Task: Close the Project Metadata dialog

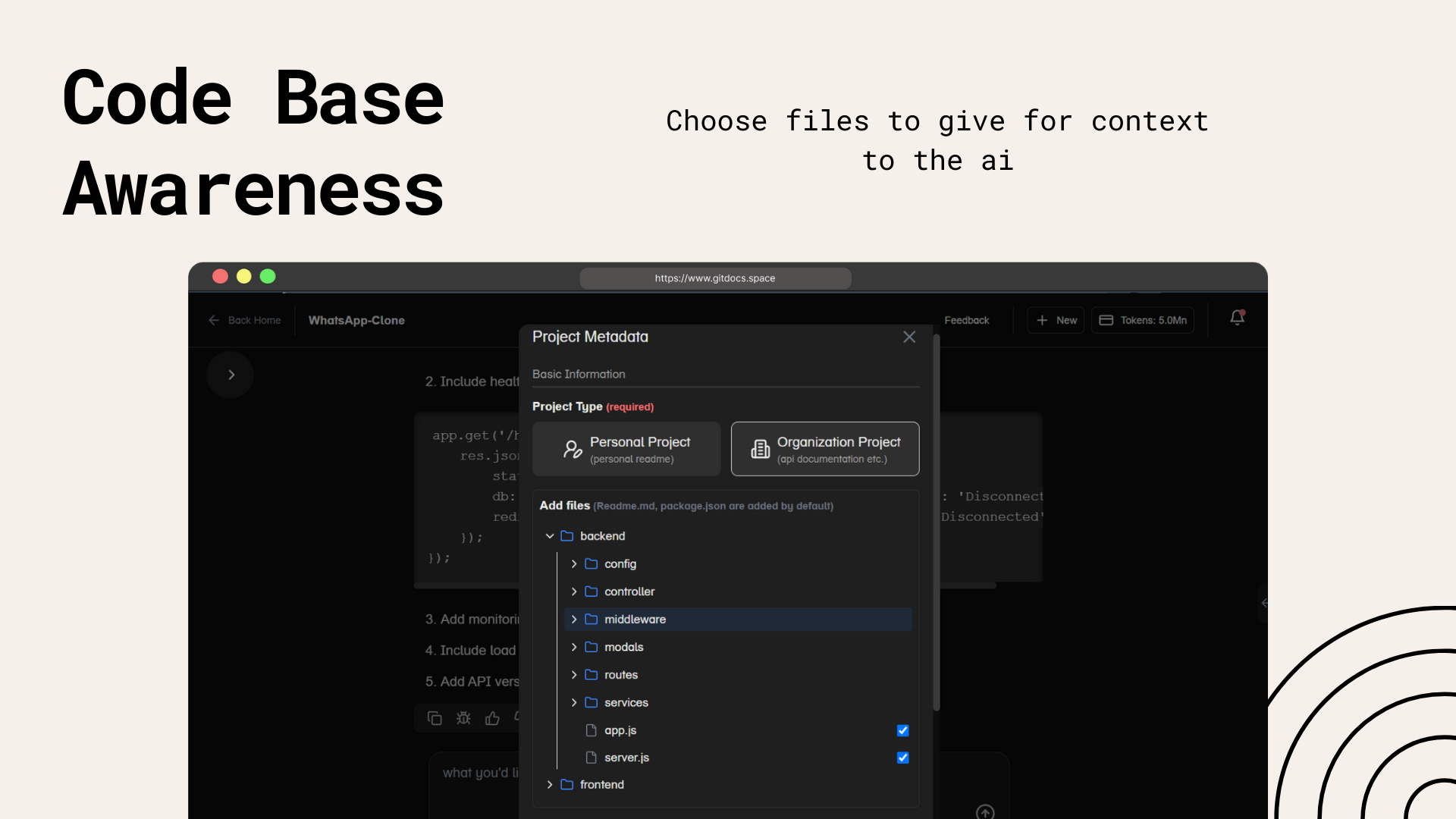Action: pos(909,337)
